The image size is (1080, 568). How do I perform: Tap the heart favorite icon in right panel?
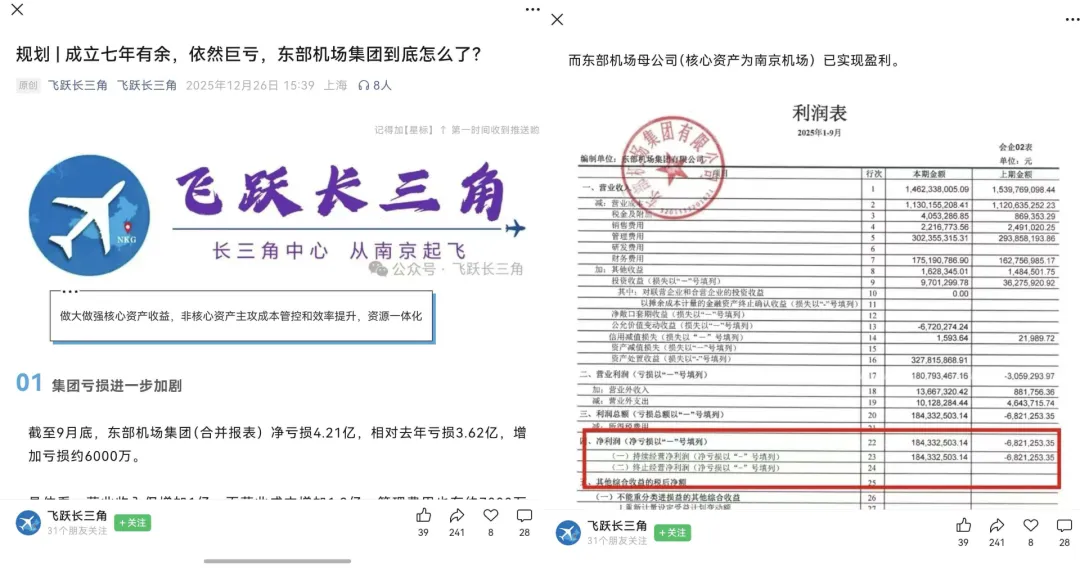1030,526
